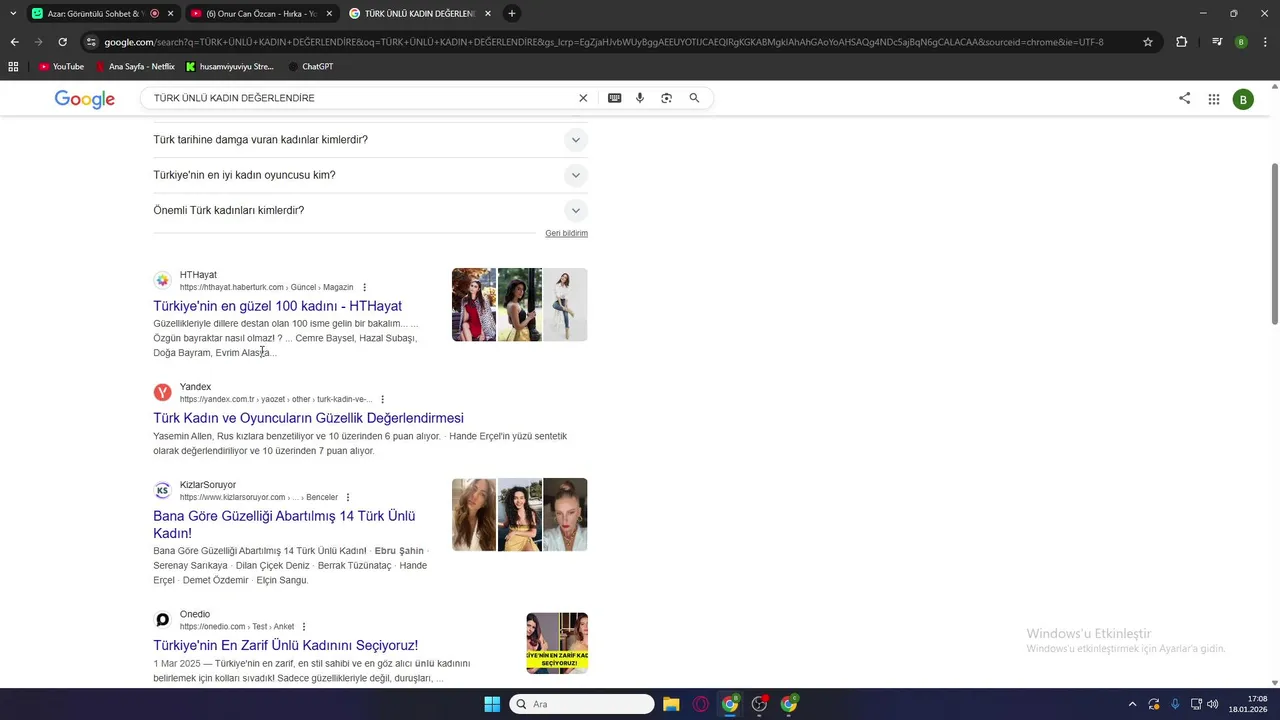Screen dimensions: 1280x720
Task: Open Chrome extensions menu
Action: [1182, 42]
